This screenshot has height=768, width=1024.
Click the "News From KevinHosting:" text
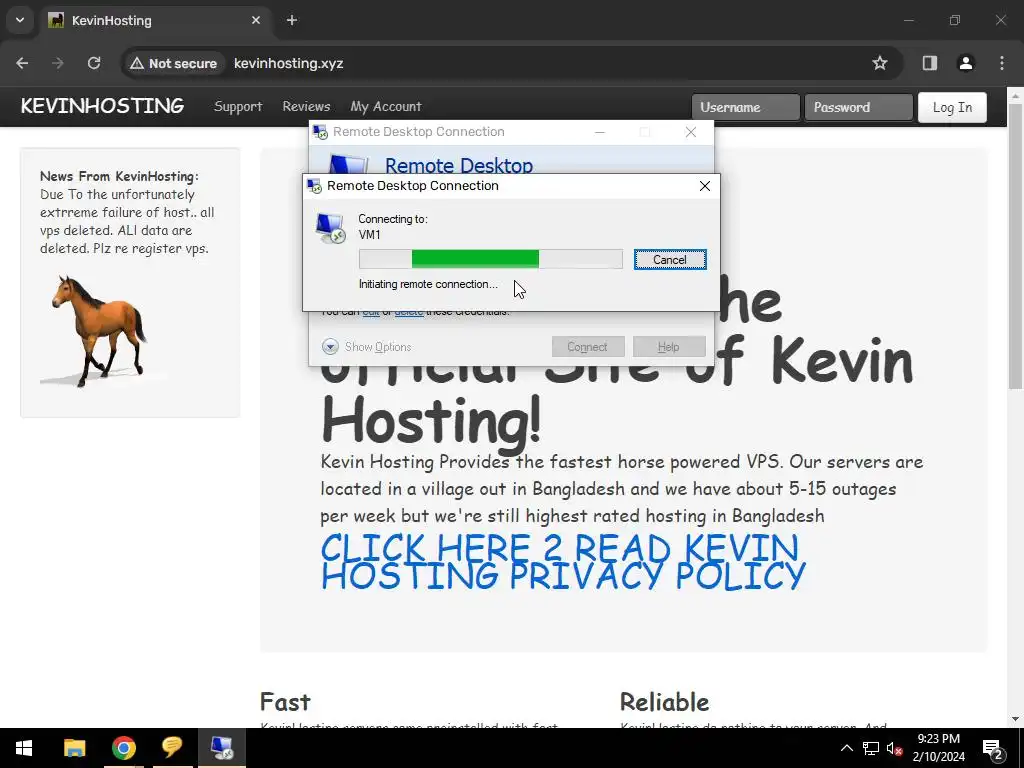coord(119,176)
